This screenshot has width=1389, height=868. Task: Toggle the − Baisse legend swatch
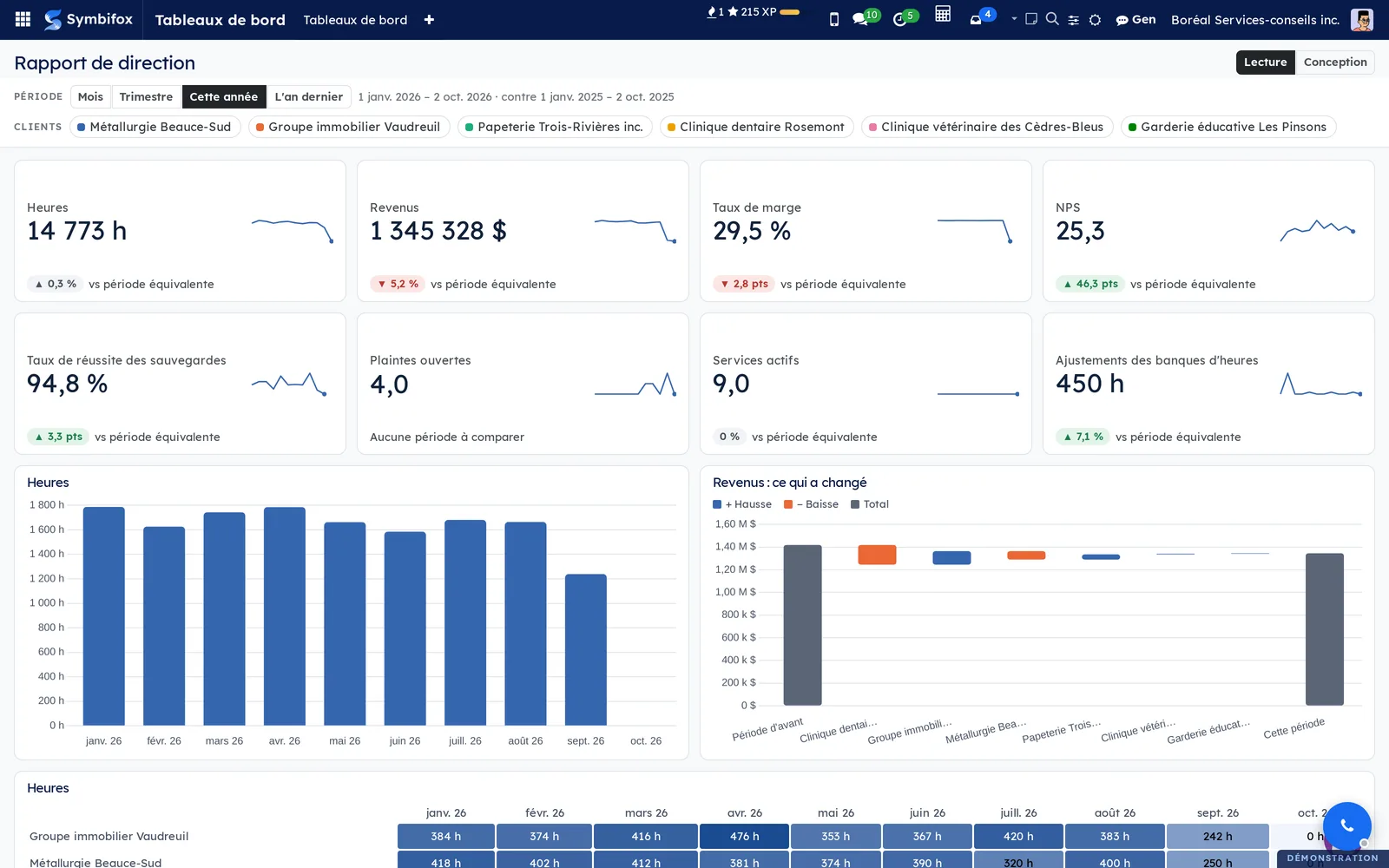click(x=788, y=504)
